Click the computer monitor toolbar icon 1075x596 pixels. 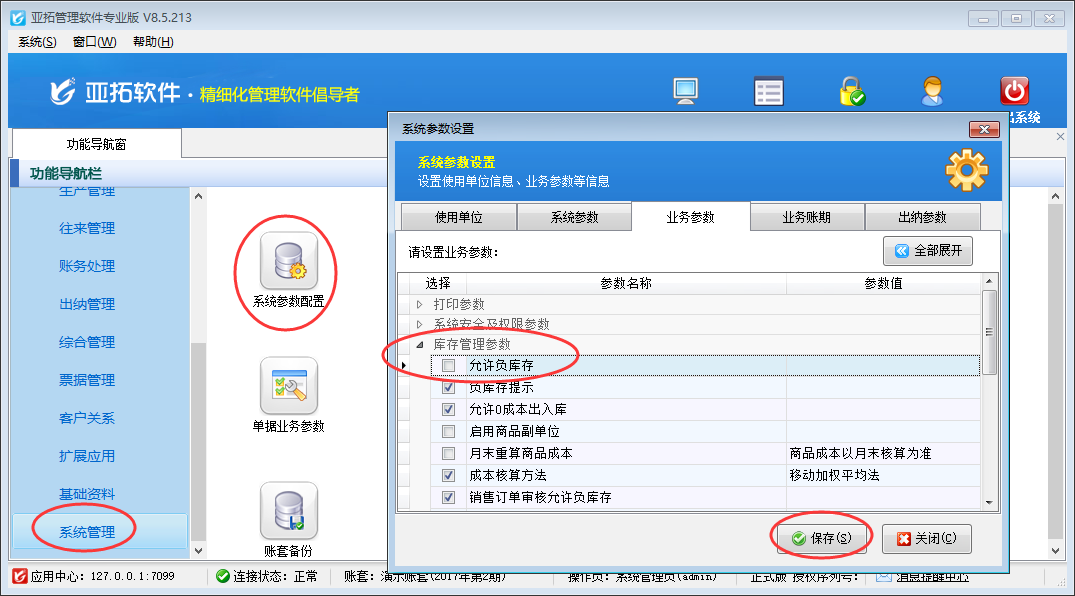[685, 91]
